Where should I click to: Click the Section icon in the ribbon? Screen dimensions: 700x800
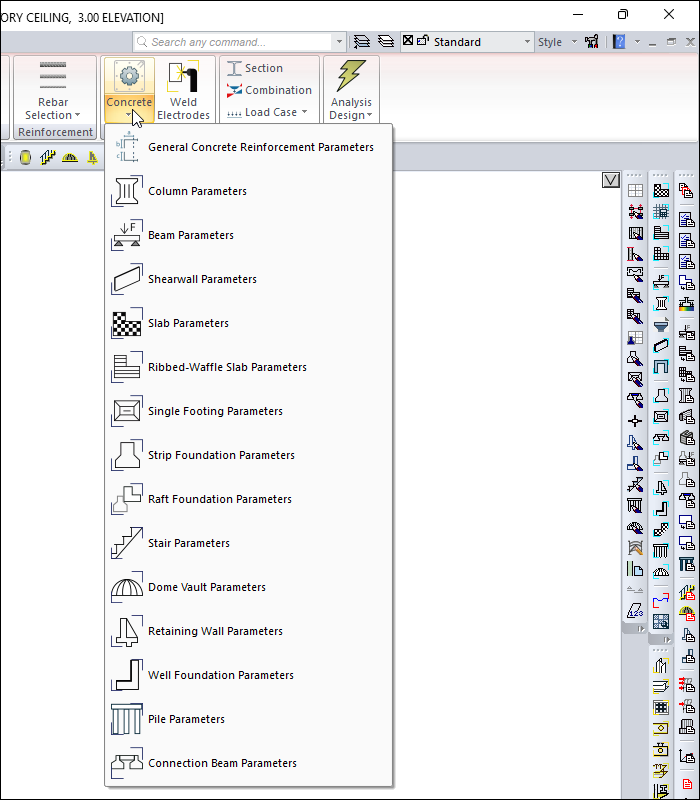[x=234, y=68]
